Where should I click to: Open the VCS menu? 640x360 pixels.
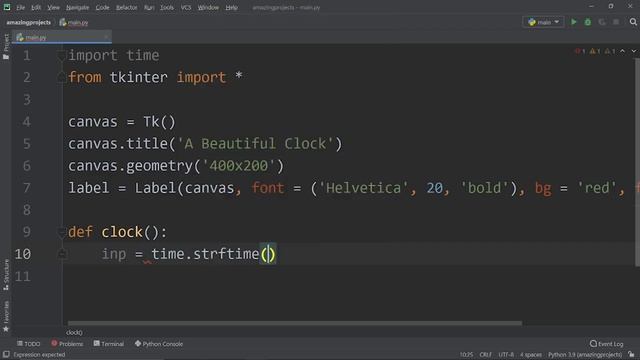tap(186, 7)
